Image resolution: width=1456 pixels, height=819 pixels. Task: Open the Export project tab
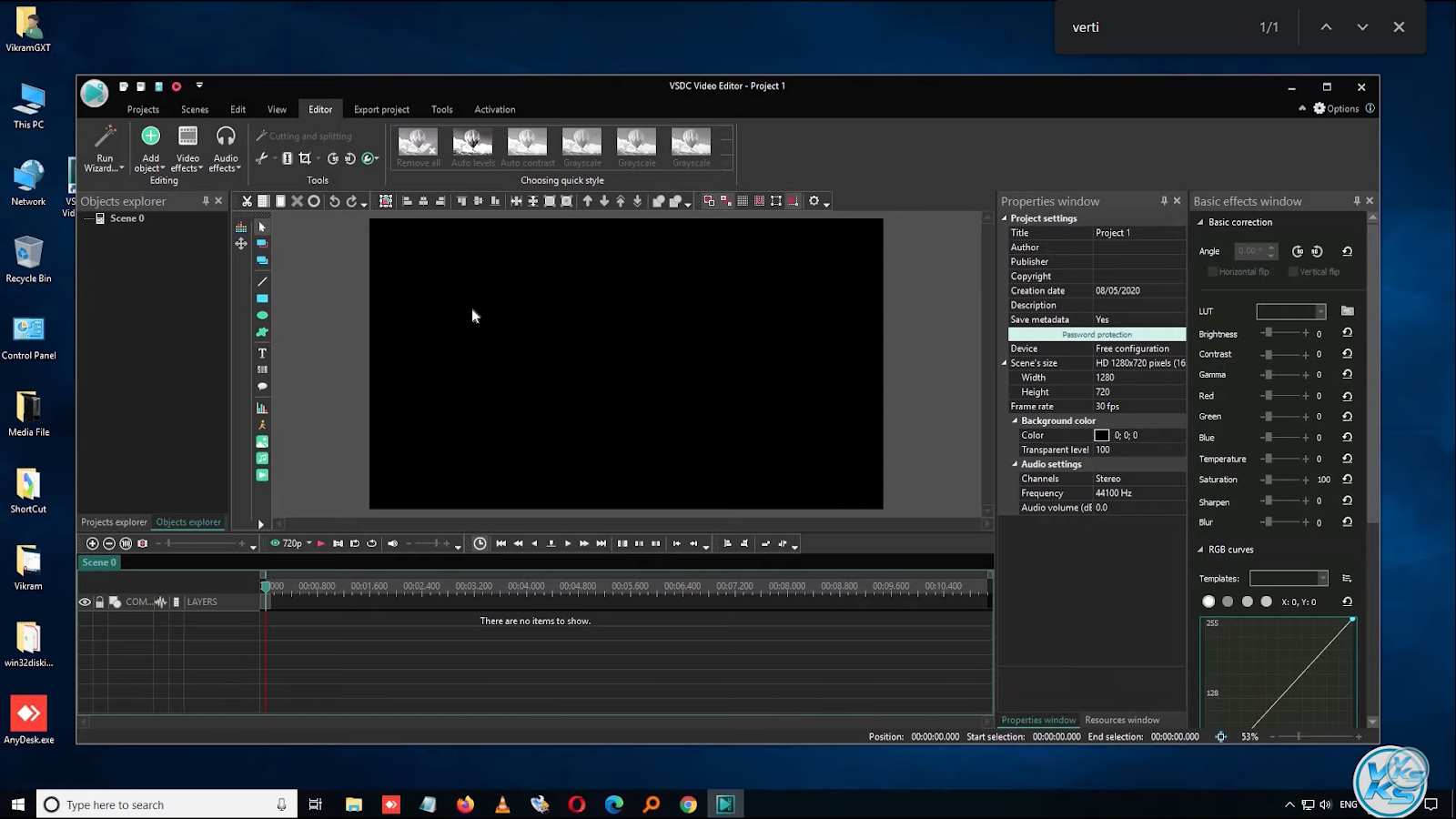tap(381, 109)
